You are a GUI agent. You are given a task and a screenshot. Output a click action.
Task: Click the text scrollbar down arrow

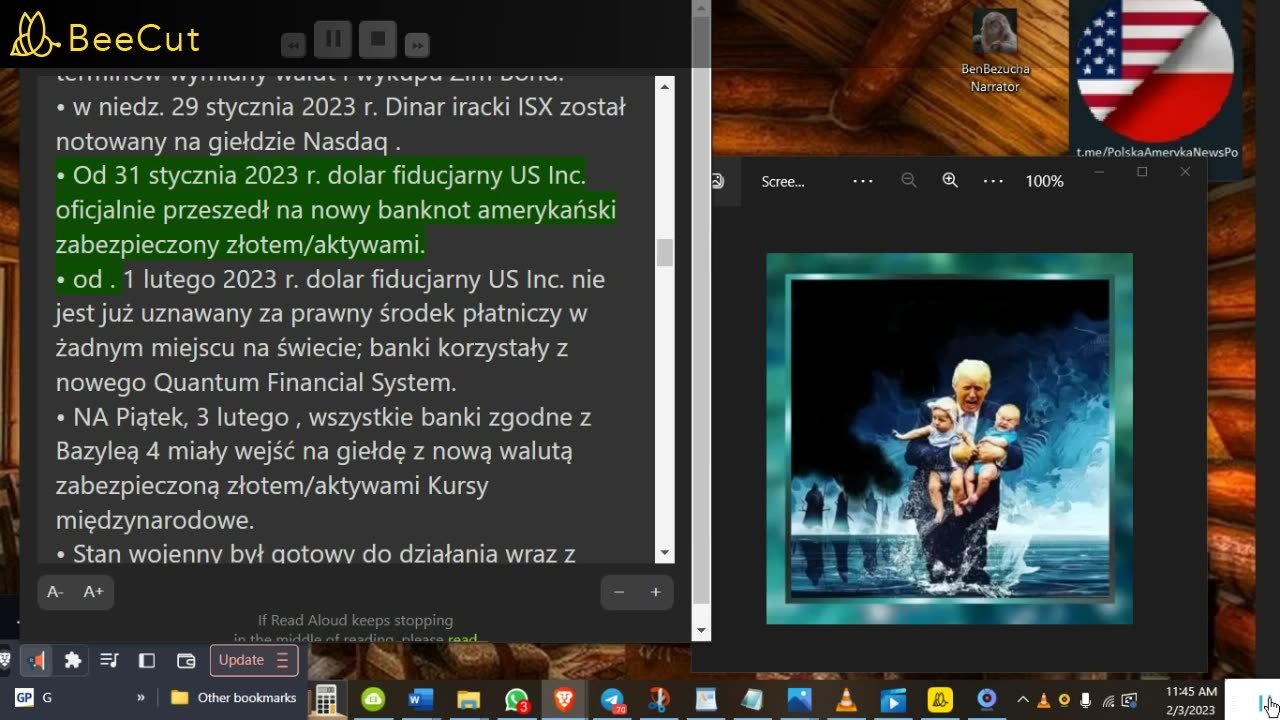point(665,553)
